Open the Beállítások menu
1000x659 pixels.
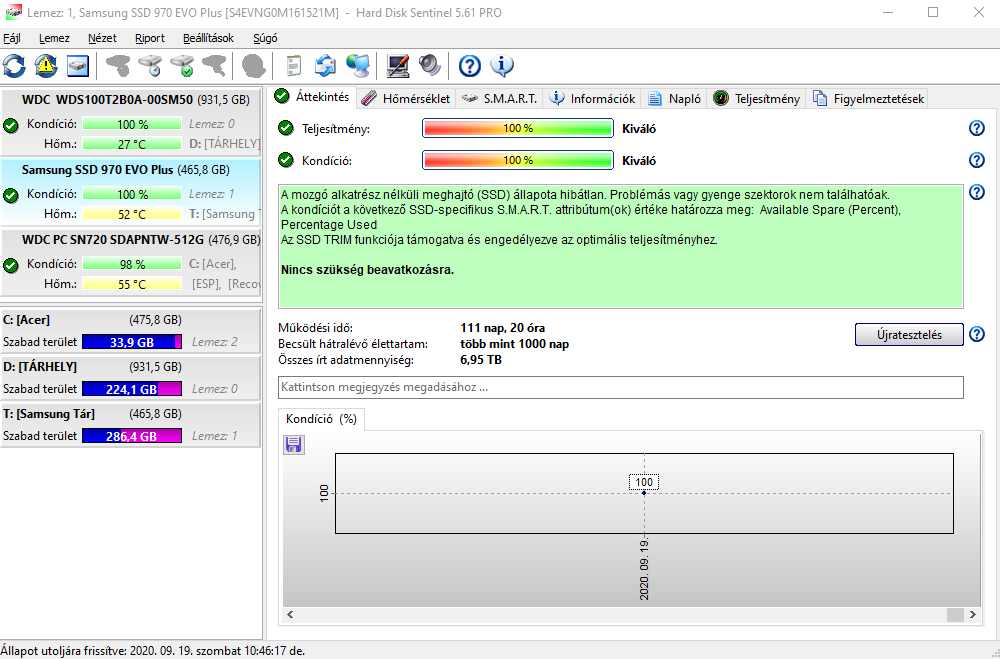209,38
